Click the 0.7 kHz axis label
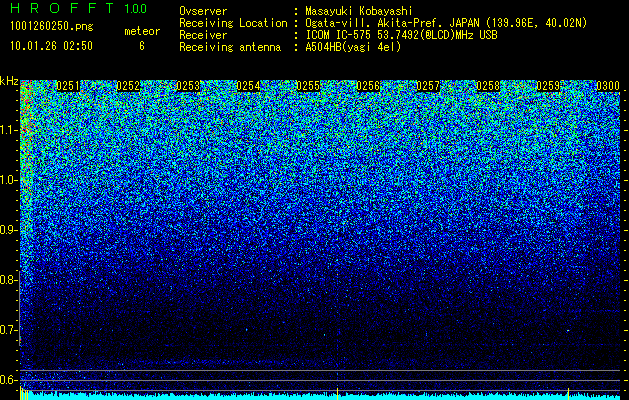Viewport: 629px width, 400px height. point(9,330)
